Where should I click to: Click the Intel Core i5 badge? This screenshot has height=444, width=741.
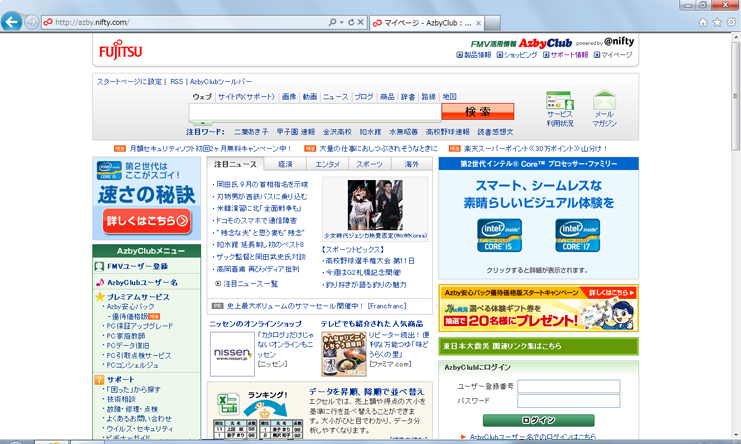pos(499,235)
